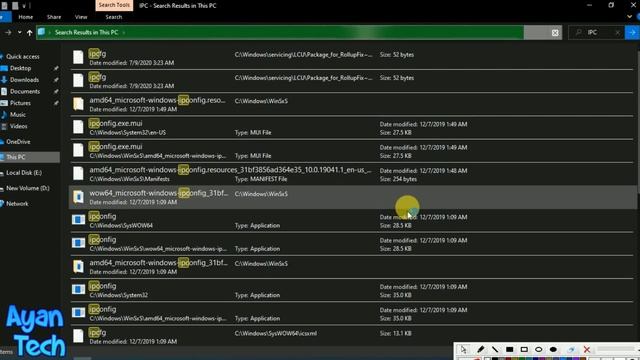Click the application icon of ipconfig in C:\Windows\System32
This screenshot has height=360, width=640.
click(78, 289)
